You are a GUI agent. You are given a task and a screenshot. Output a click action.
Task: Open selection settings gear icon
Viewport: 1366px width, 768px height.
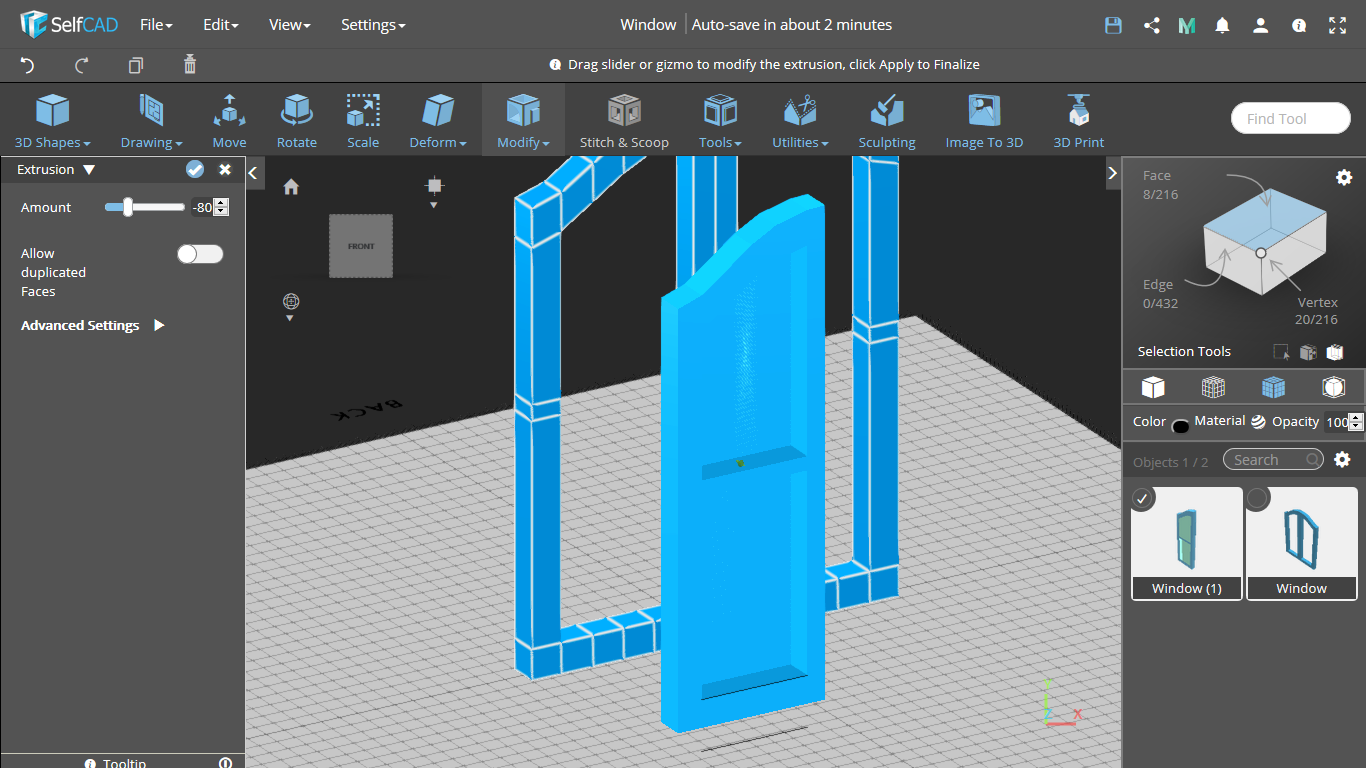[x=1344, y=177]
